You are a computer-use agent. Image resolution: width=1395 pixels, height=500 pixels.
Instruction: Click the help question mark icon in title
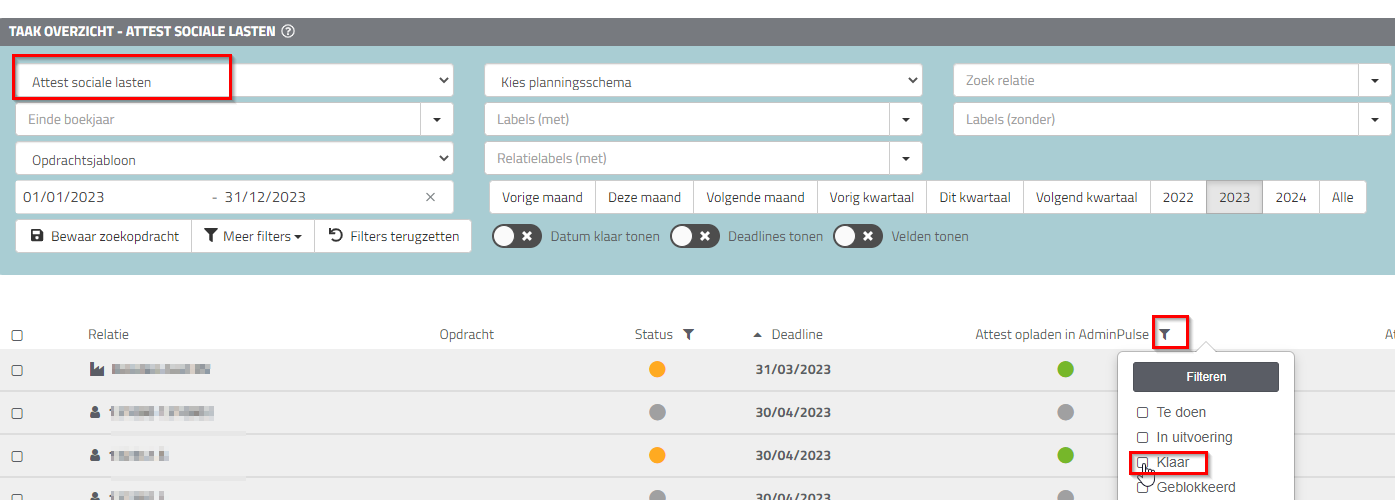pos(288,31)
